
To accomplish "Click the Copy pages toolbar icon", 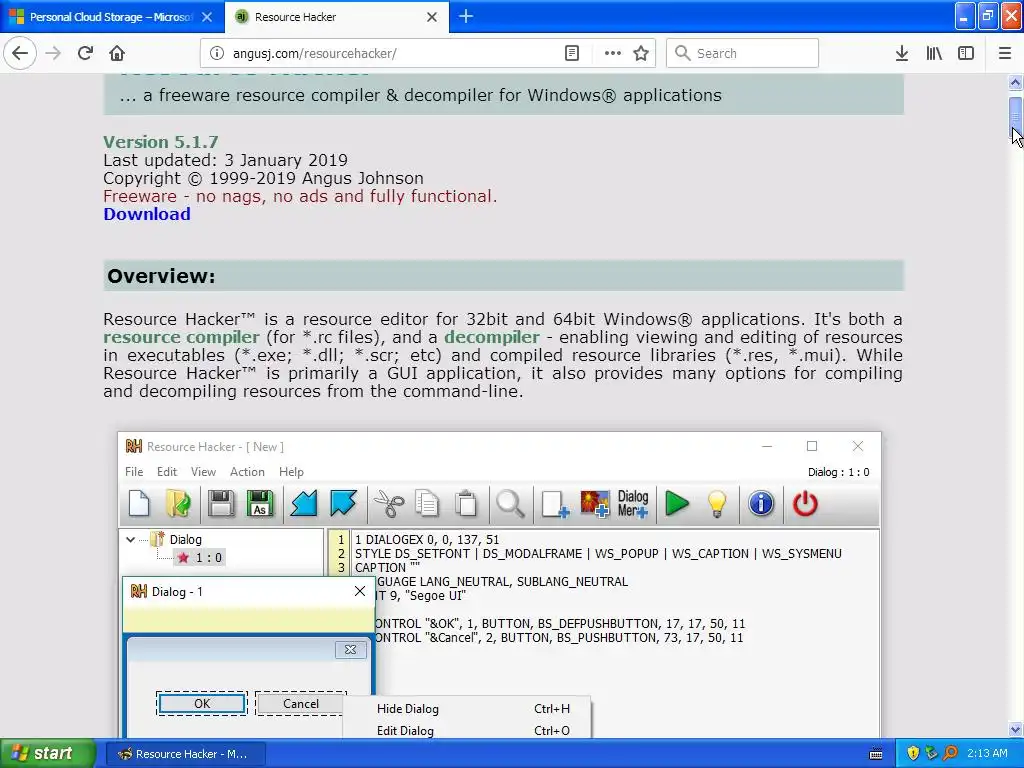I will (428, 504).
